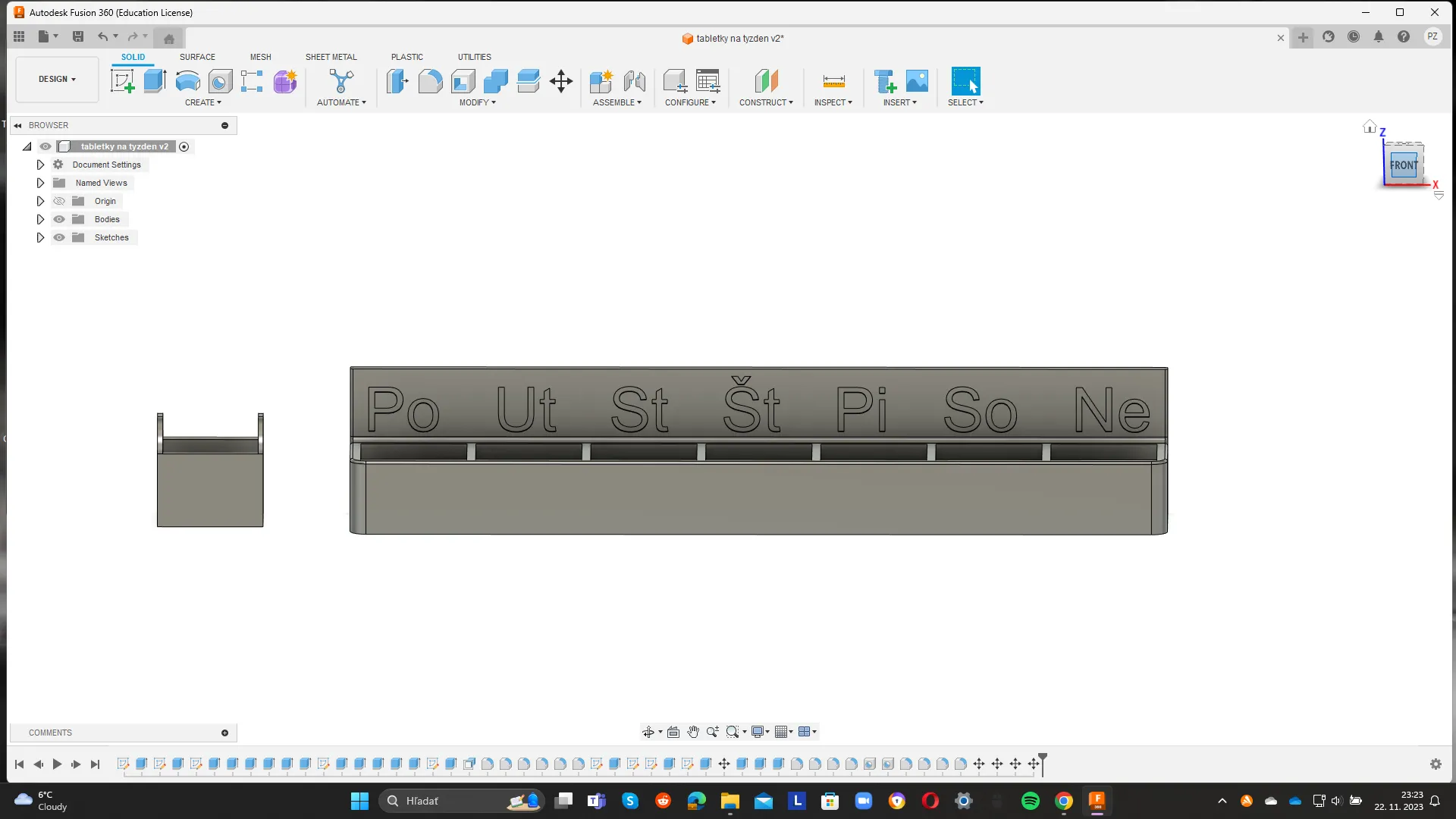
Task: Click the Extrude tool icon
Action: 155,81
